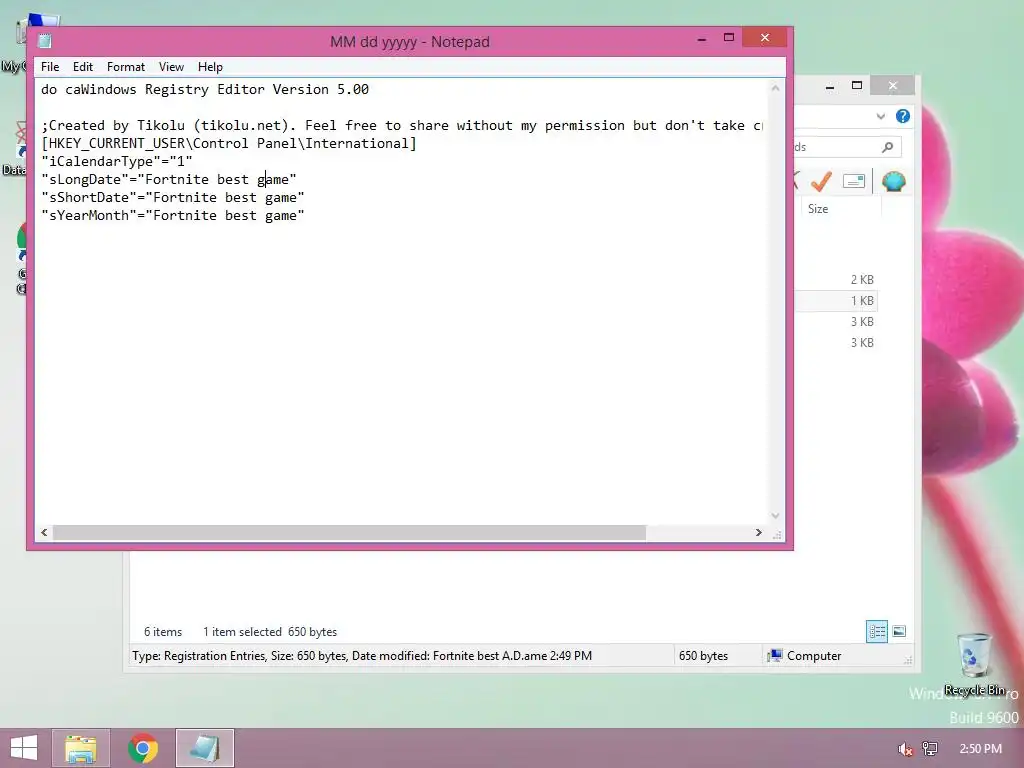Viewport: 1024px width, 768px height.
Task: Place cursor in the sLongDate line
Action: (x=168, y=180)
